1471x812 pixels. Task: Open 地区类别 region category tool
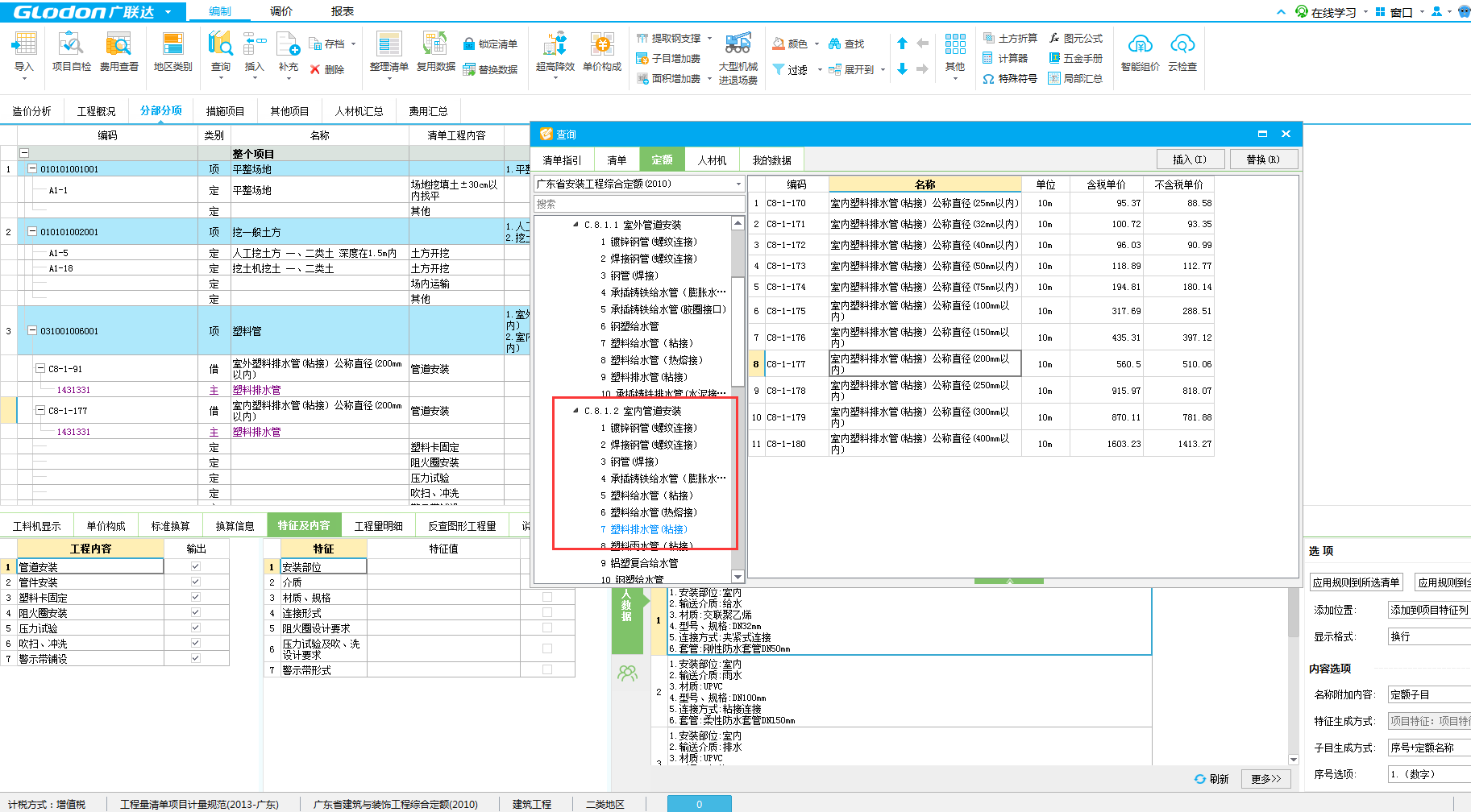[172, 53]
